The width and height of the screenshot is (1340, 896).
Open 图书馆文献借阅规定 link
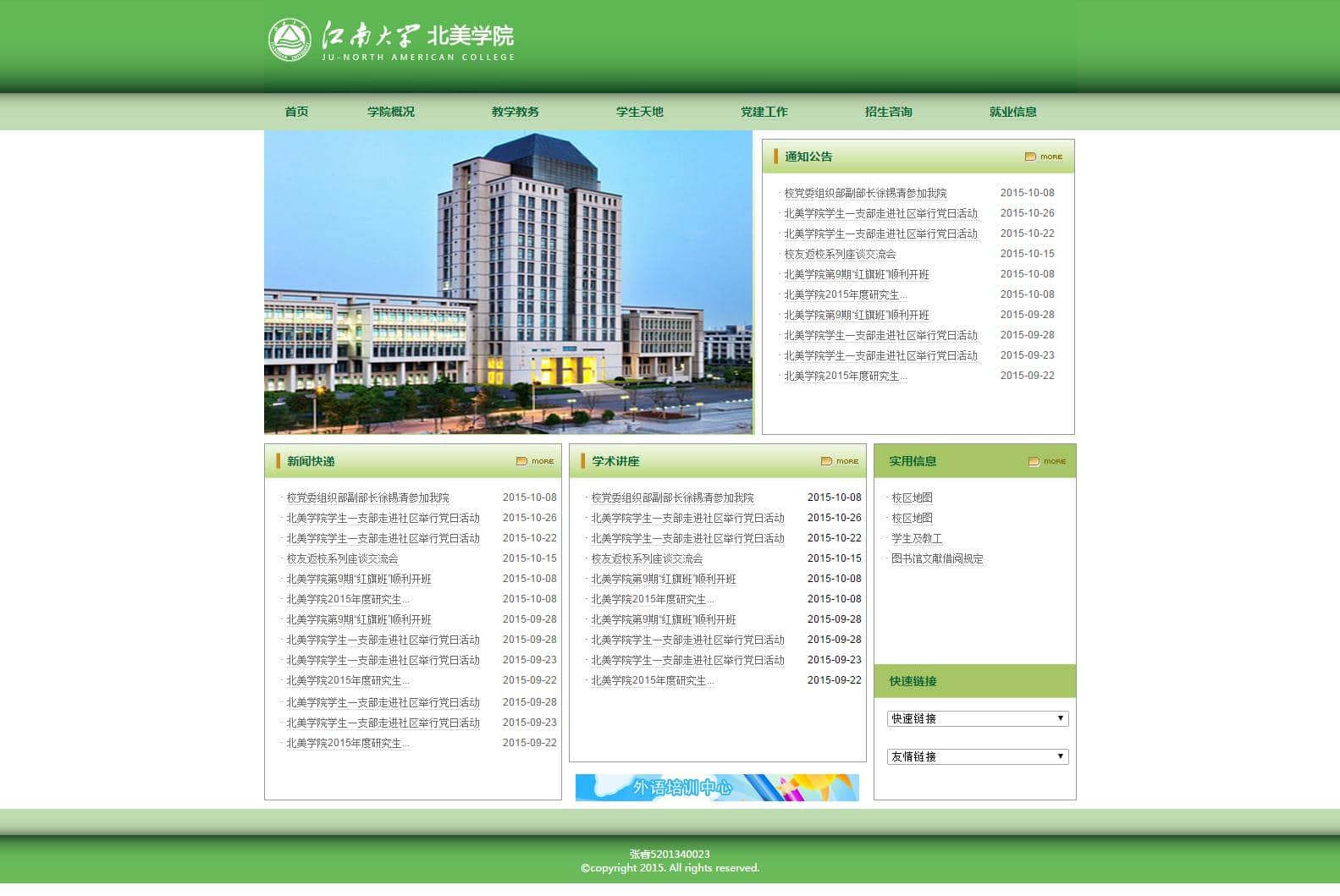tap(937, 558)
